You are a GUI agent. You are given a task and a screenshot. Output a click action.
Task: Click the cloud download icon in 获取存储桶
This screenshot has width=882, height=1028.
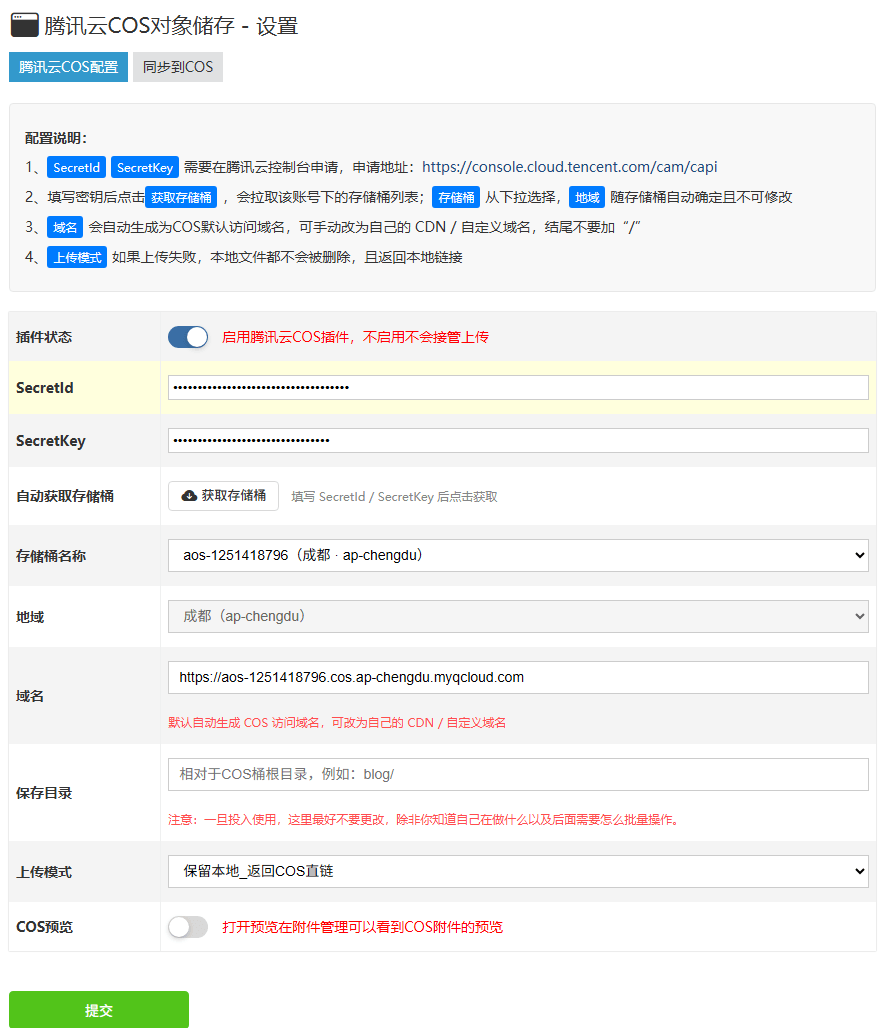tap(189, 496)
